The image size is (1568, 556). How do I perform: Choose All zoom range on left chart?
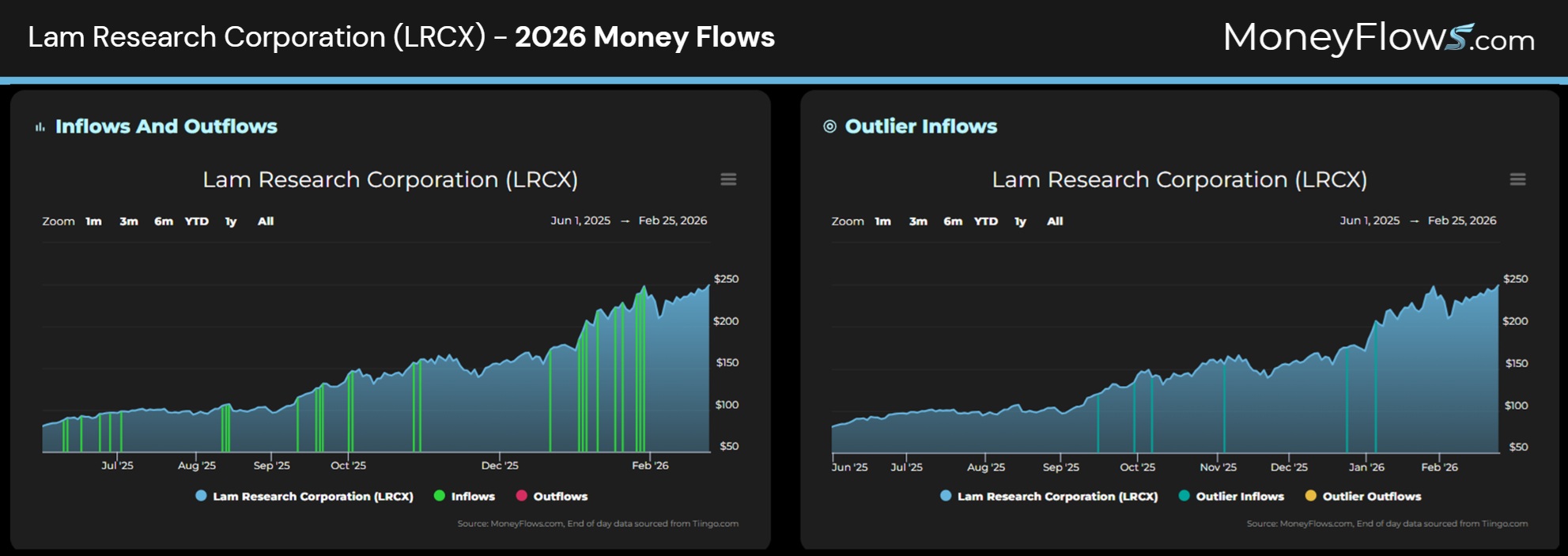[266, 221]
